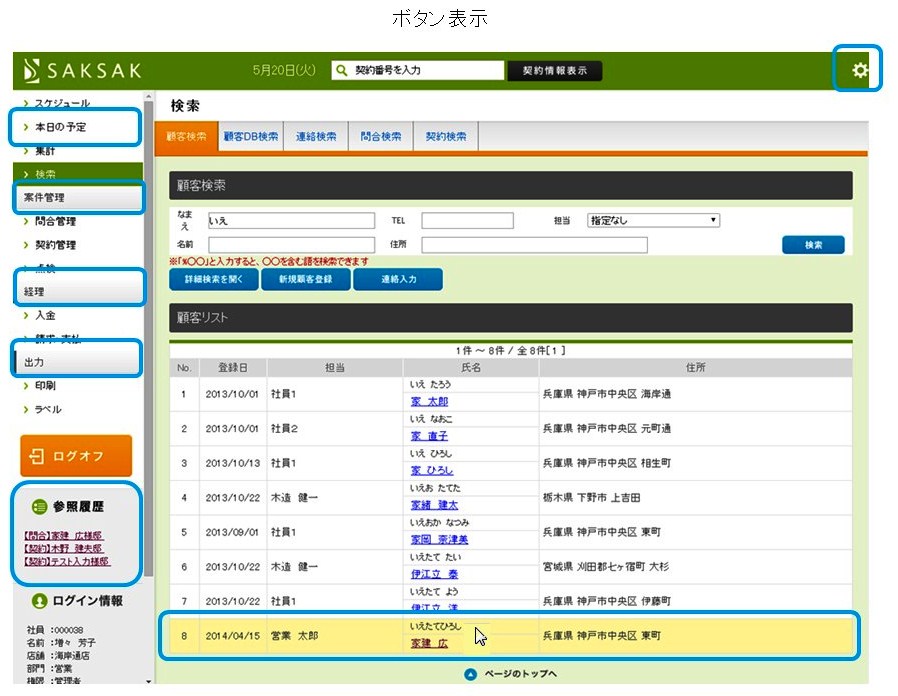Click the TEL input field
The width and height of the screenshot is (898, 696).
point(467,221)
